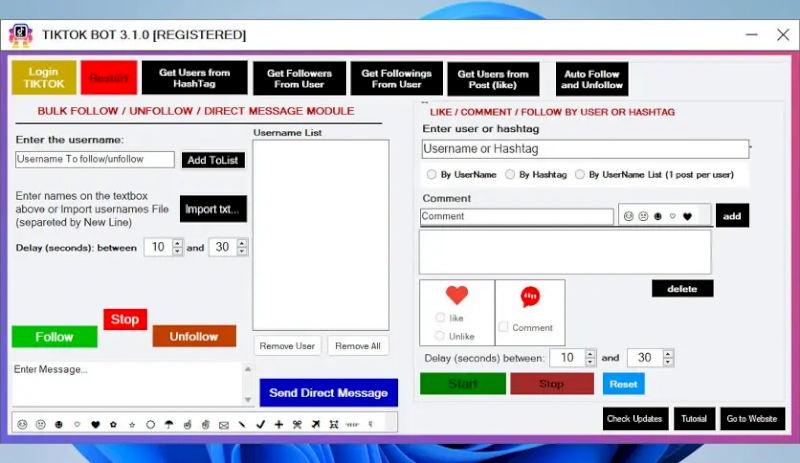Select the By UserName radio option
Screen dimensions: 800x463
[432, 175]
